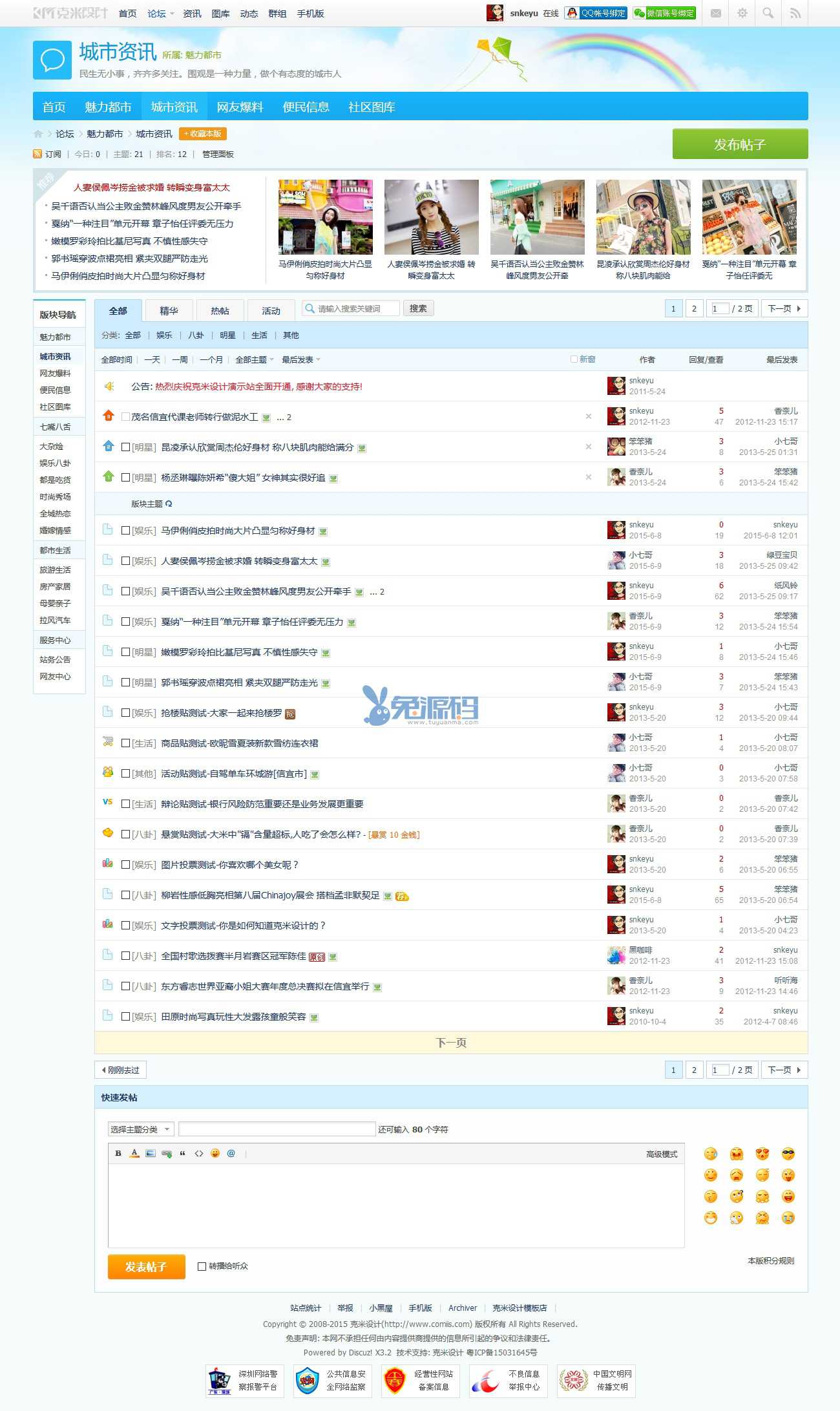The height and width of the screenshot is (1411, 840).
Task: Click the vote poll icon of 图片投票测试 thread
Action: (x=108, y=863)
